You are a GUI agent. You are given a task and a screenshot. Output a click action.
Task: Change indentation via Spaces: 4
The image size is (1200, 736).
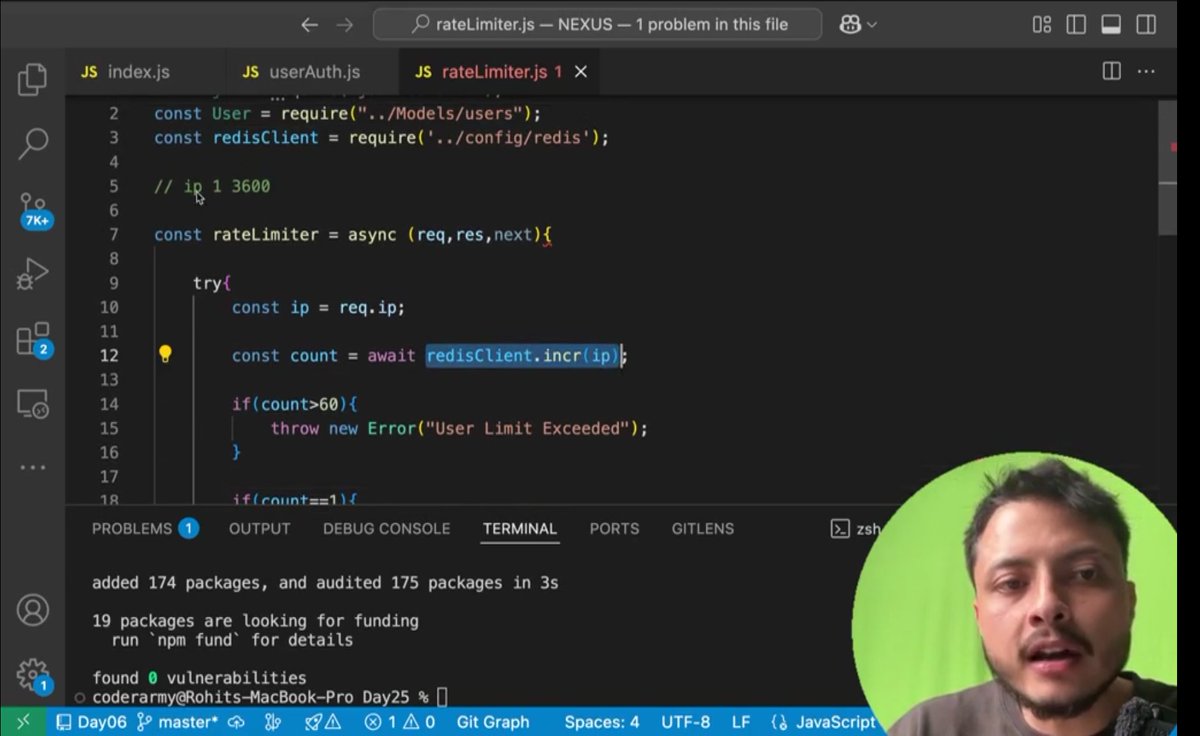click(601, 722)
